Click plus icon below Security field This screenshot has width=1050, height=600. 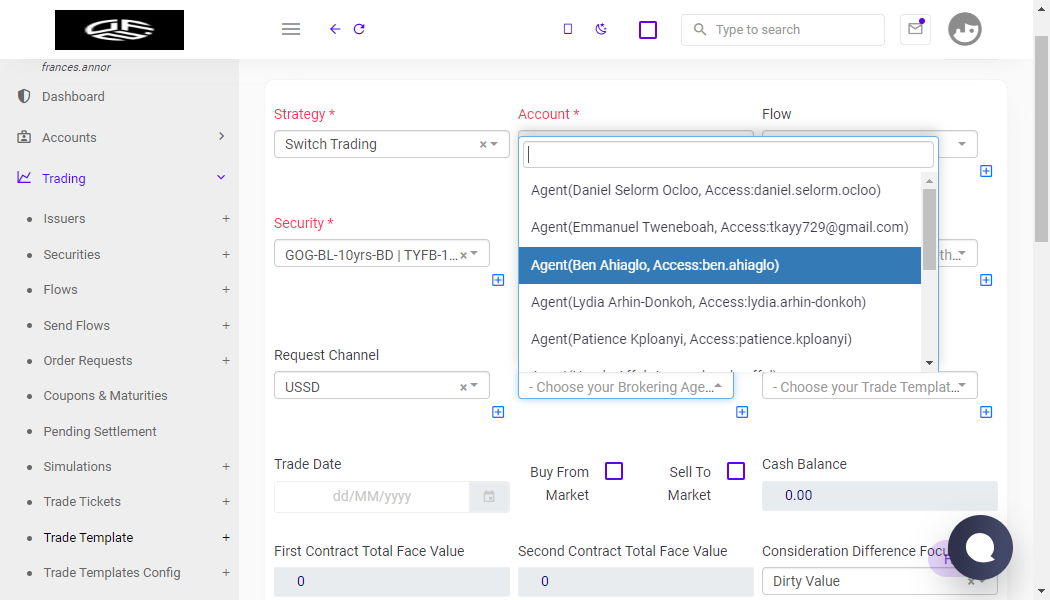pos(498,280)
